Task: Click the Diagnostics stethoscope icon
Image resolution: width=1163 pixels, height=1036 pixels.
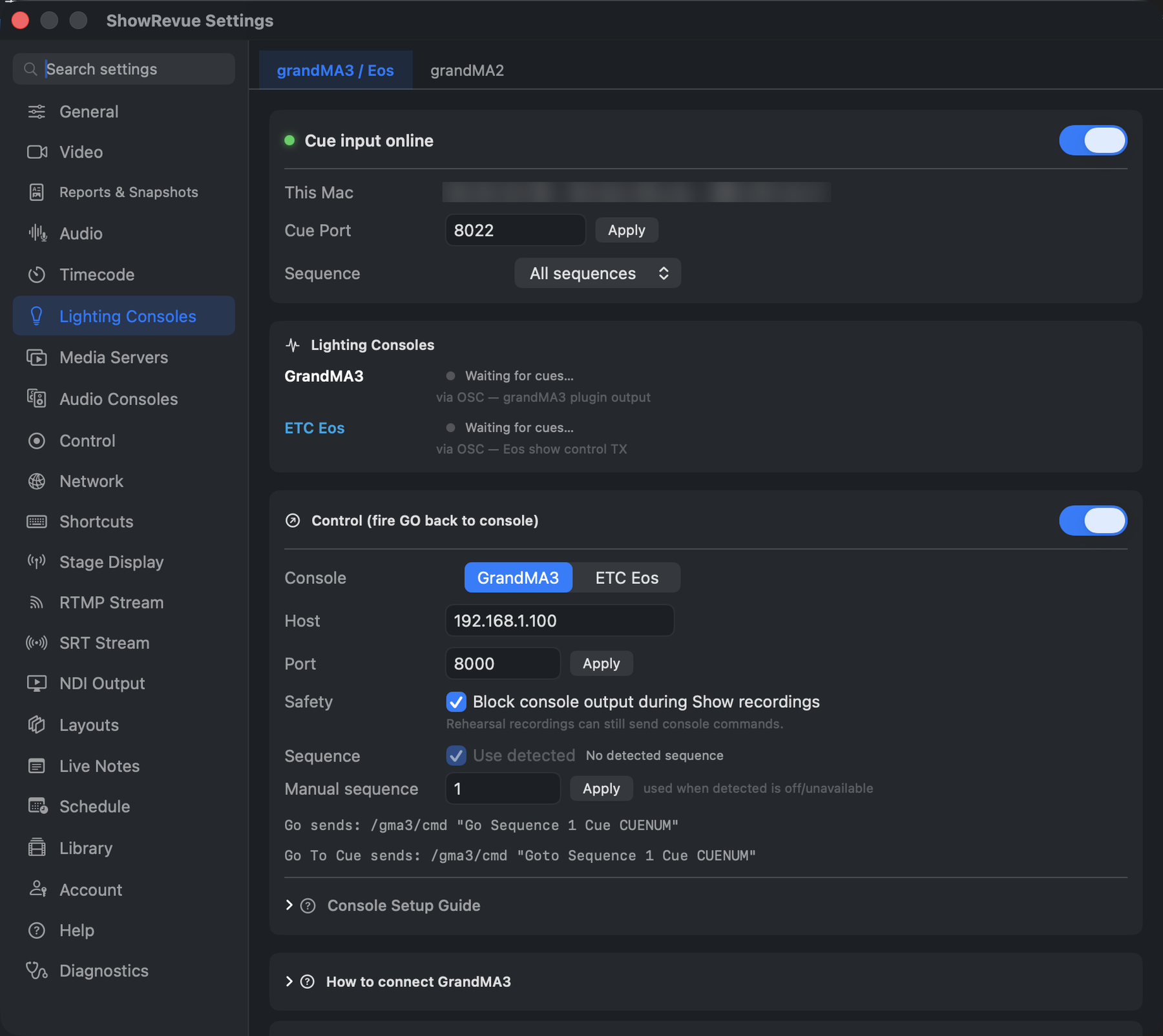Action: tap(37, 970)
